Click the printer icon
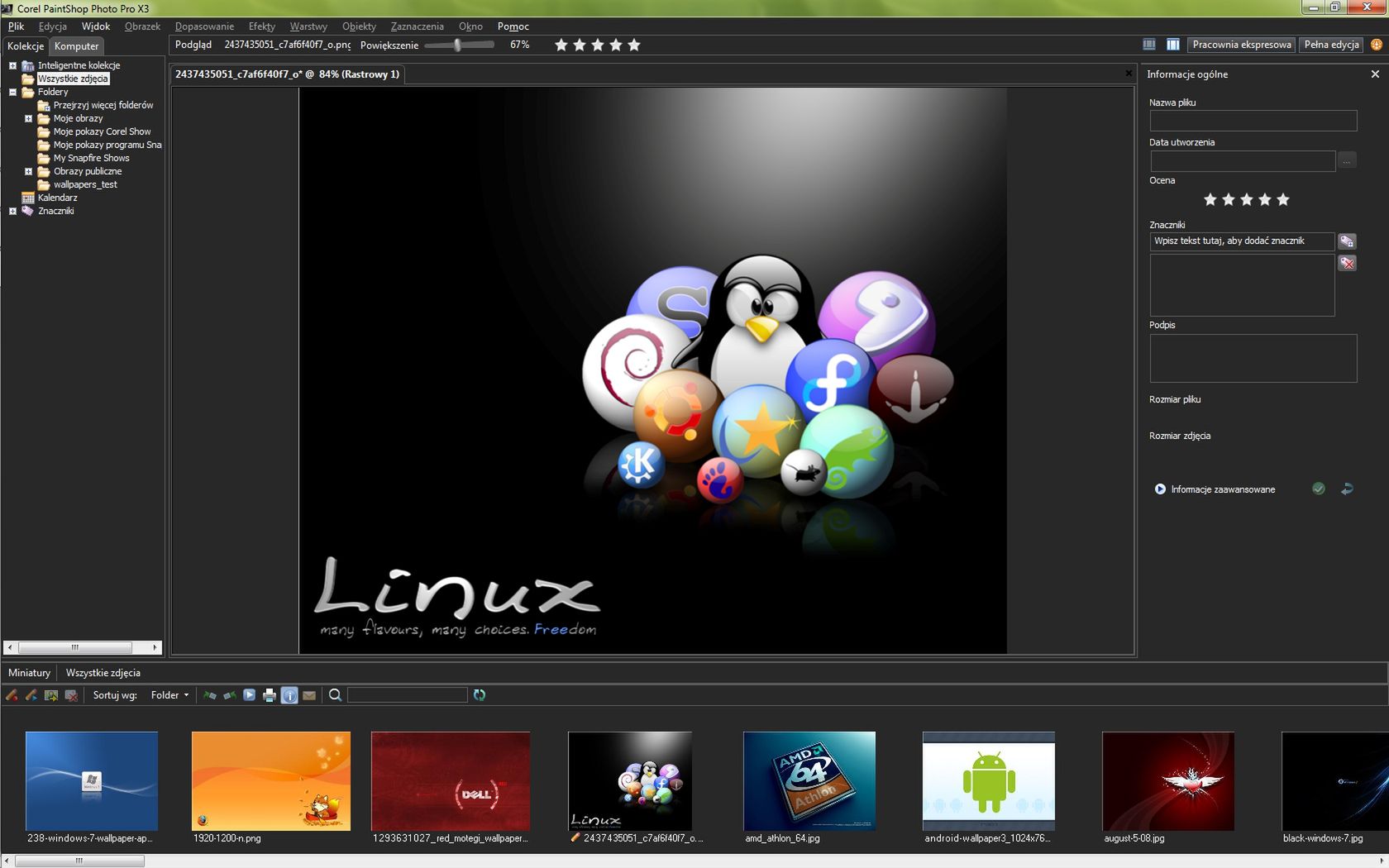Screen dimensions: 1389x868 [270, 695]
